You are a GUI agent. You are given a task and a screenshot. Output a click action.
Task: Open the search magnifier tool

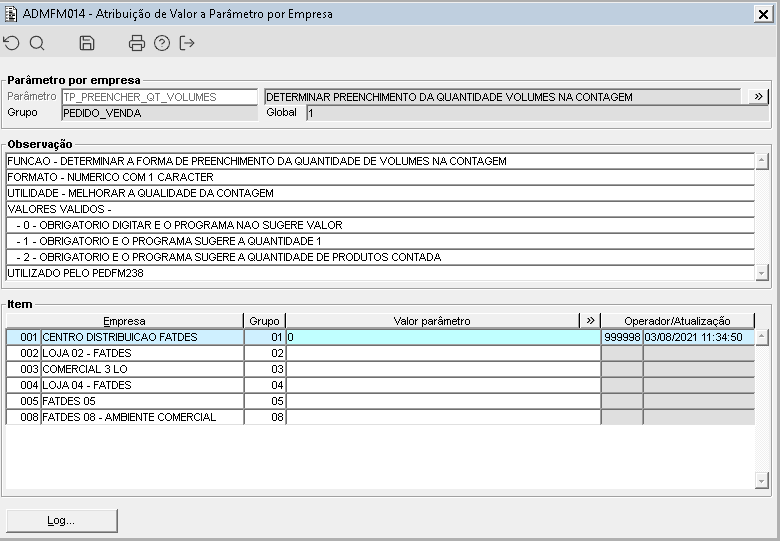tap(37, 43)
